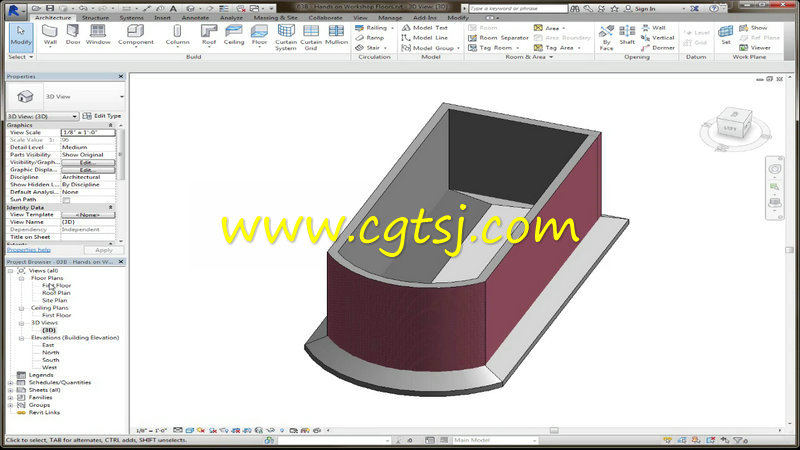Toggle the Sun Path checkbox
800x450 pixels.
(x=66, y=200)
